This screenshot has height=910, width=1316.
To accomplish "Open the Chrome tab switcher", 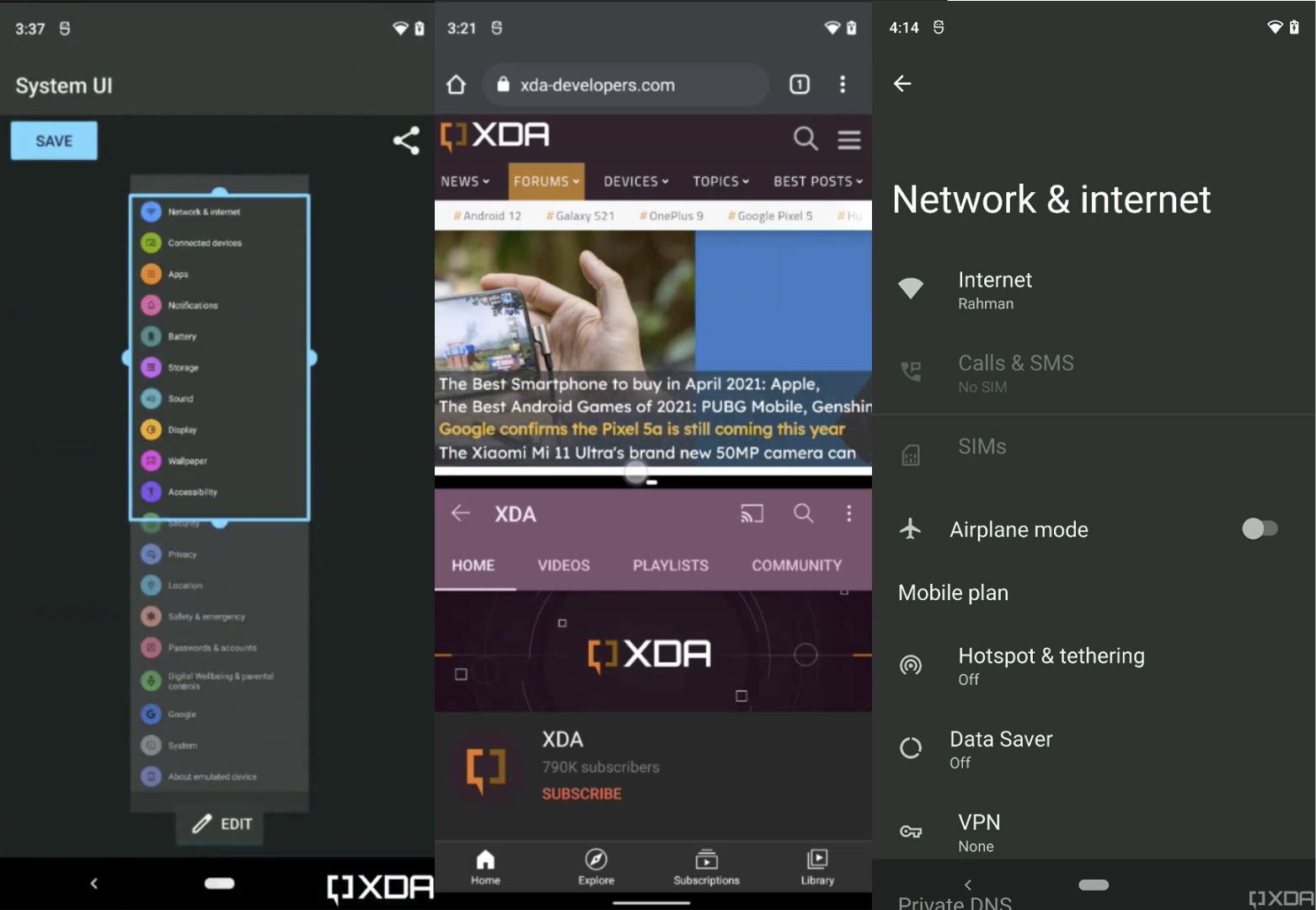I will click(799, 84).
